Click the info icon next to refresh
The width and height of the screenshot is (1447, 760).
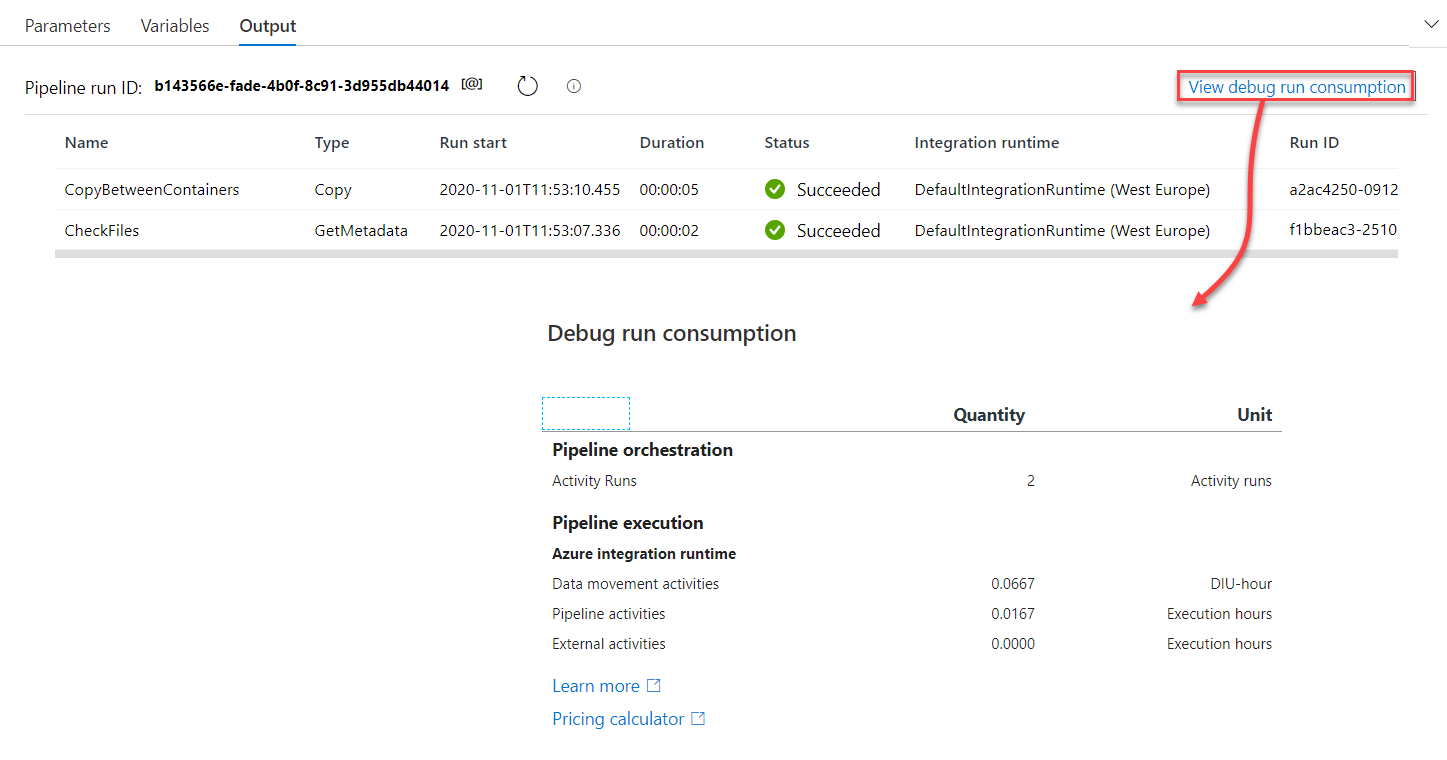pos(573,86)
